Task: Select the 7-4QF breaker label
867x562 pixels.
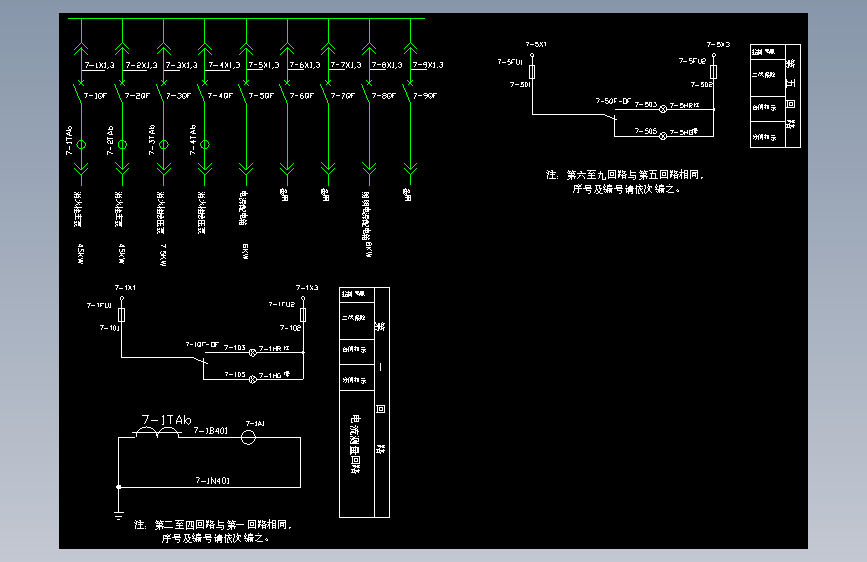Action: (220, 96)
